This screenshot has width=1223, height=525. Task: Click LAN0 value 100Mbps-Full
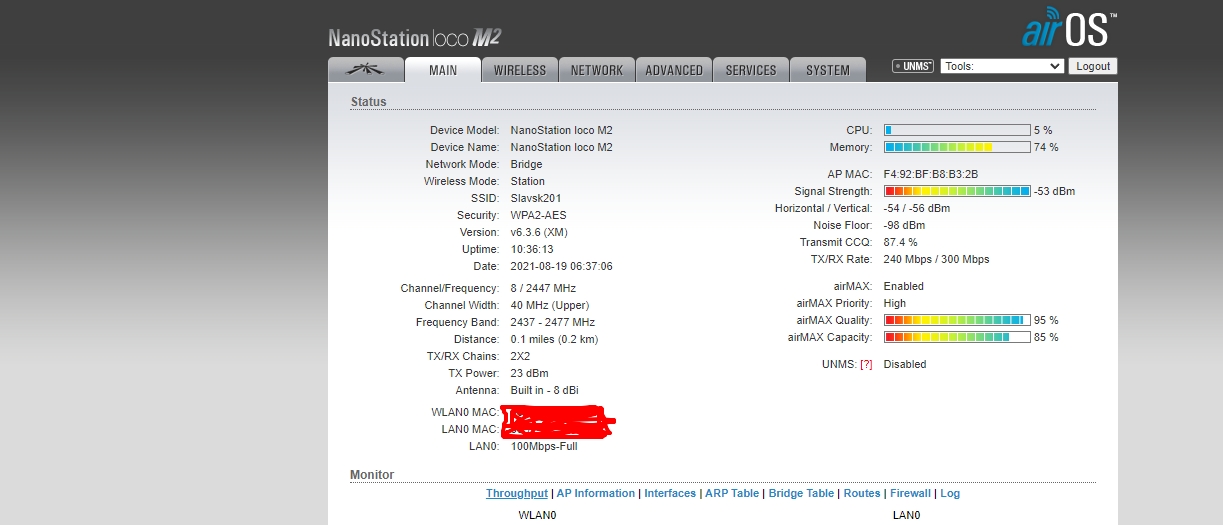[544, 446]
